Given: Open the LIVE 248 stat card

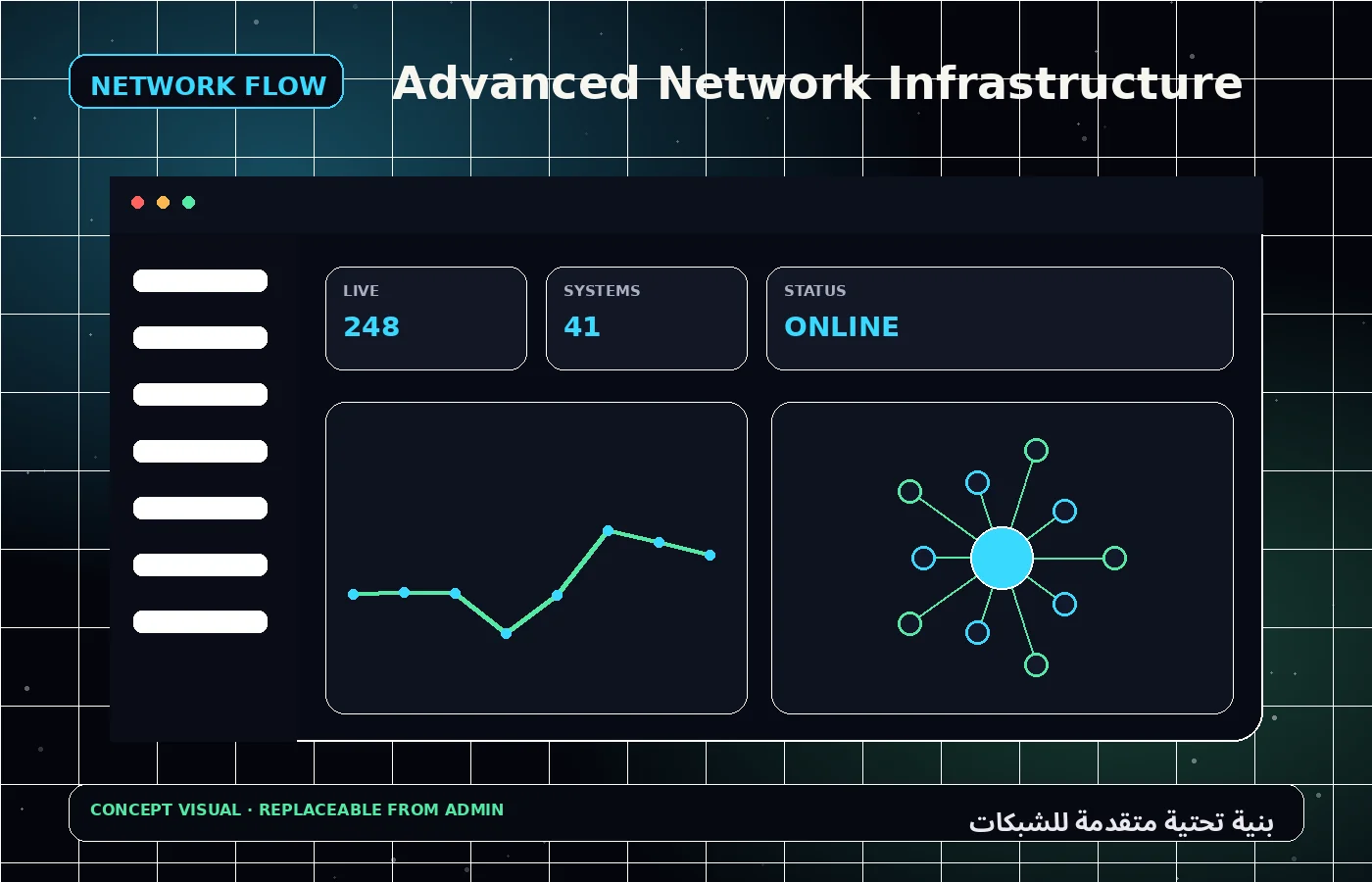Looking at the screenshot, I should coord(426,318).
